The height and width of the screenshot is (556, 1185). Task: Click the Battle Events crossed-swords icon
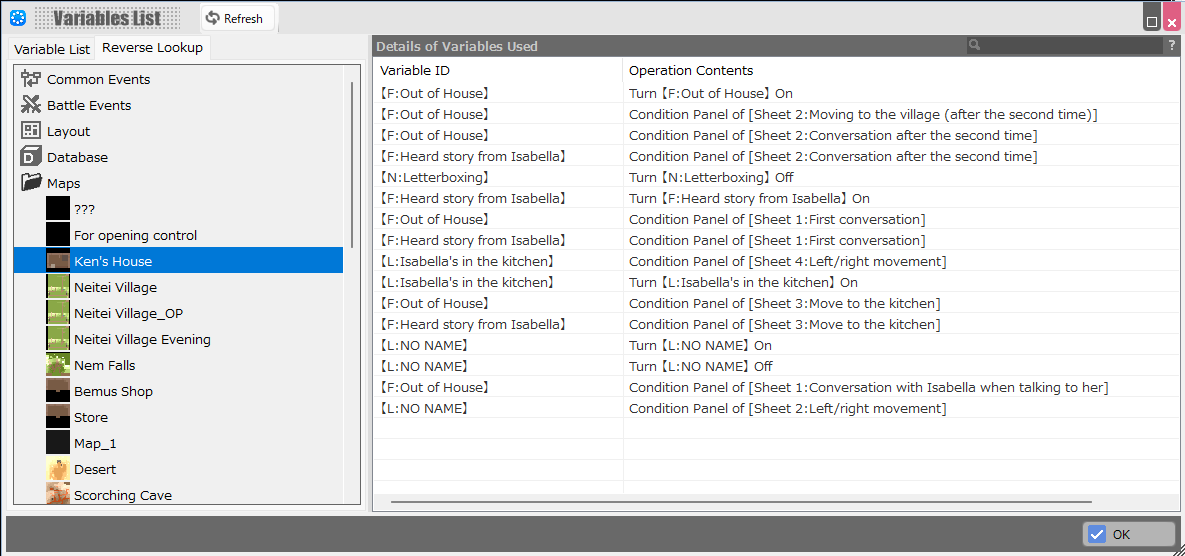[x=31, y=105]
